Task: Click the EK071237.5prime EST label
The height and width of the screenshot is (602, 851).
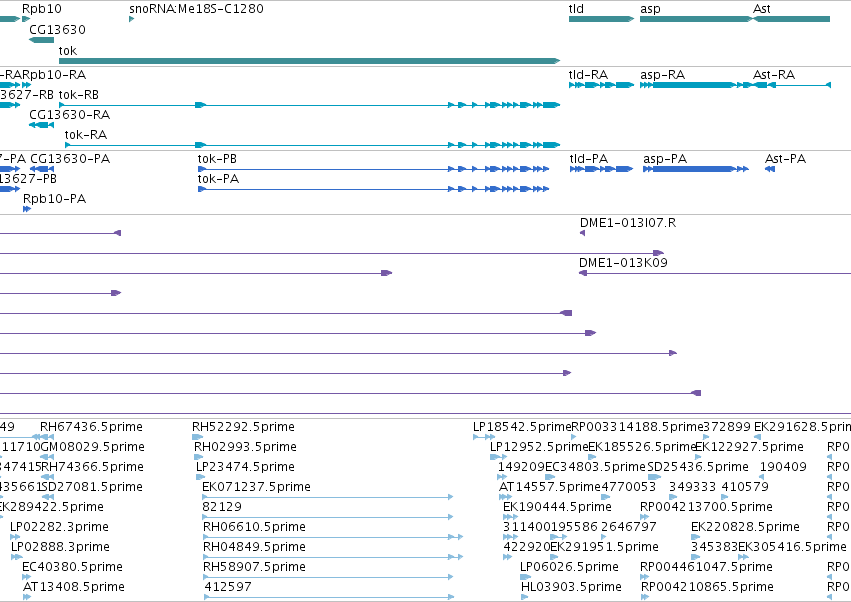Action: pos(256,486)
